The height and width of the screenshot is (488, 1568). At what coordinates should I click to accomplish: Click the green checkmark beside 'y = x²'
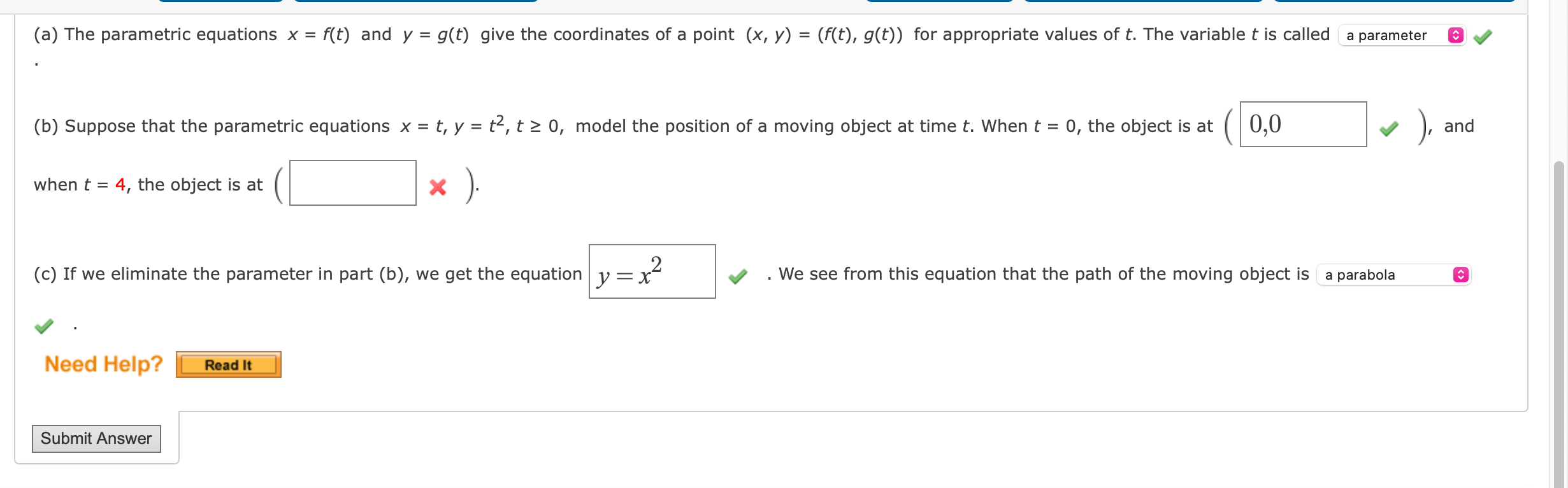[738, 278]
